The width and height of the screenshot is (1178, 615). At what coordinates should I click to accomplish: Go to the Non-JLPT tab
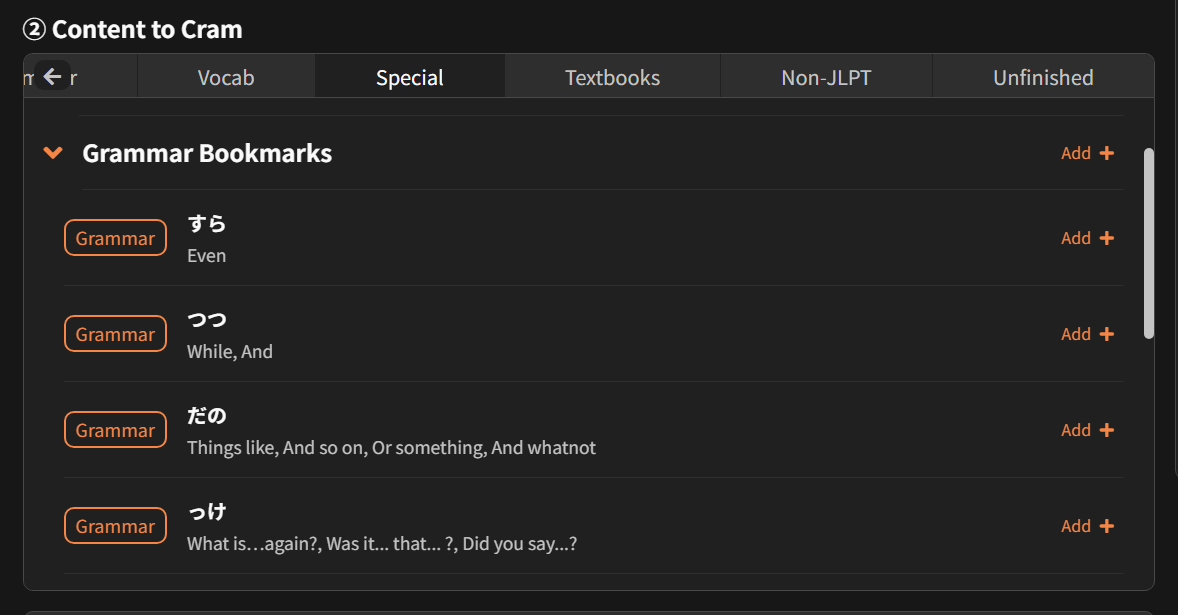coord(826,77)
